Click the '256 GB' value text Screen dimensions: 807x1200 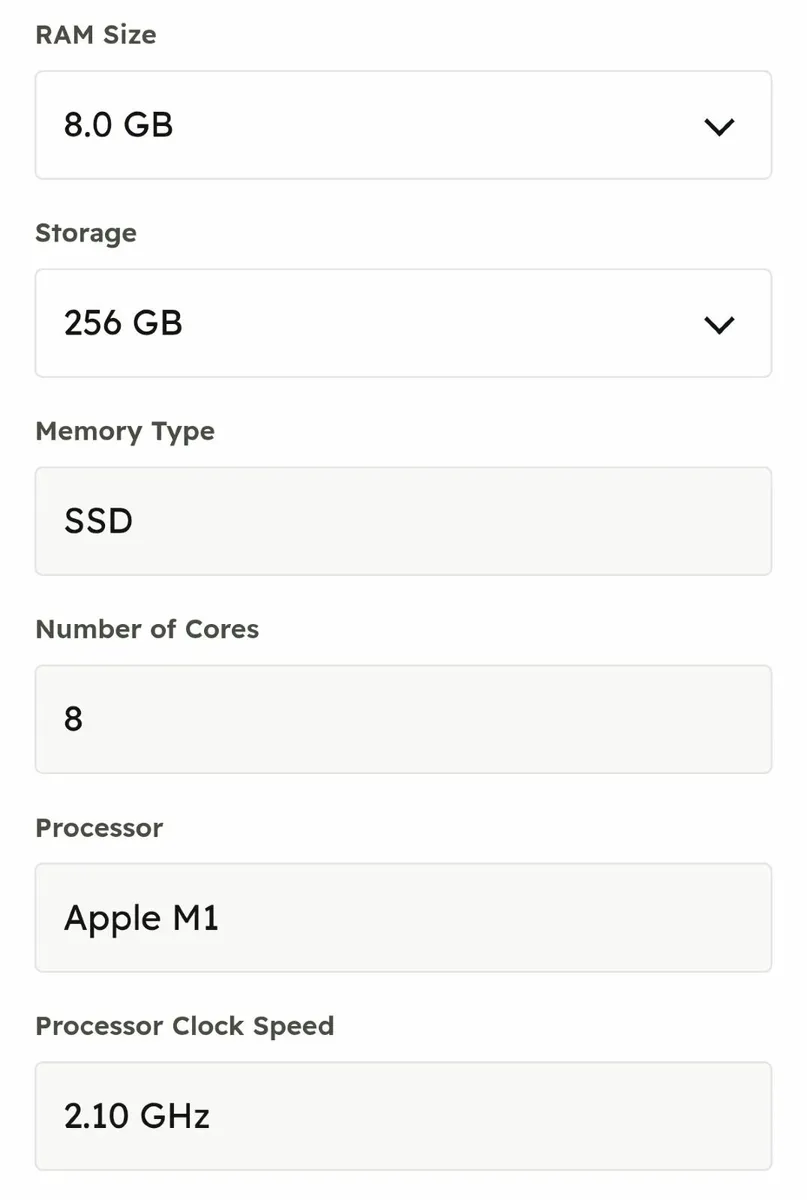(123, 323)
